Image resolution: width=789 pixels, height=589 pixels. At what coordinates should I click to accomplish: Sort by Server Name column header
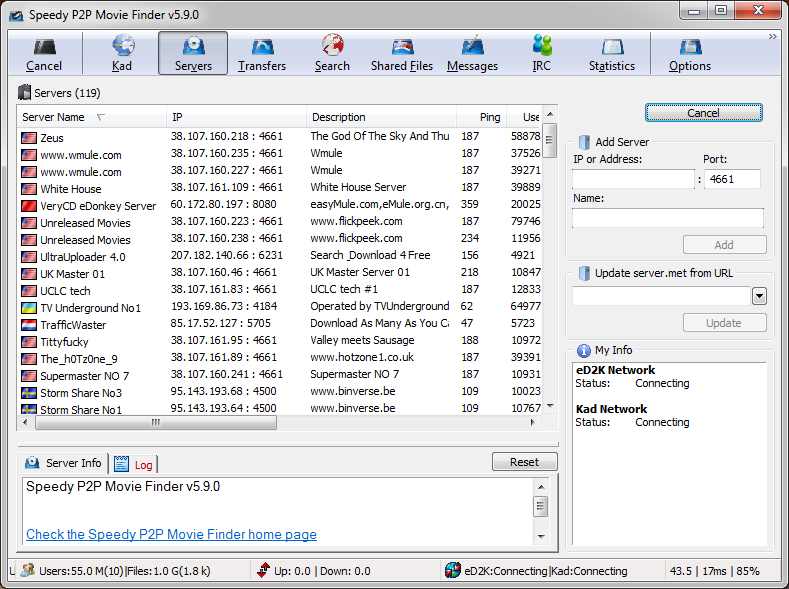(92, 117)
